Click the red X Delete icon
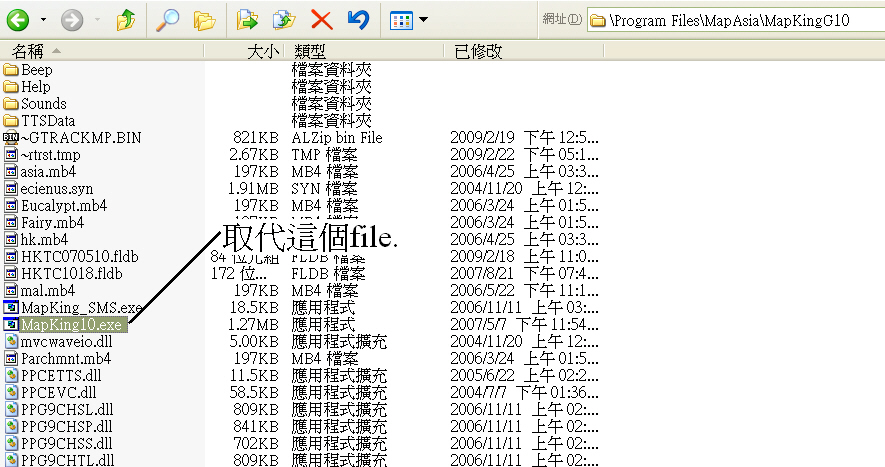Screen dimensions: 885x467 point(322,20)
